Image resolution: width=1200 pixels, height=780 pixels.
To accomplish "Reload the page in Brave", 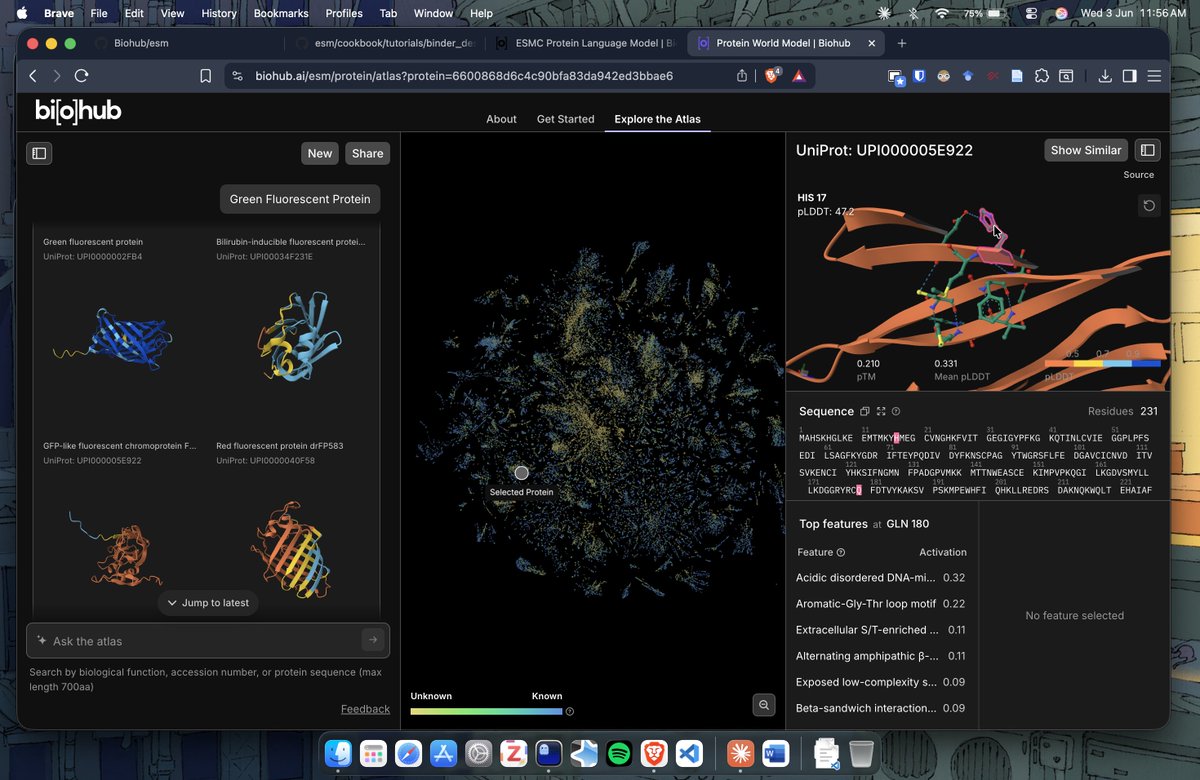I will [x=82, y=76].
